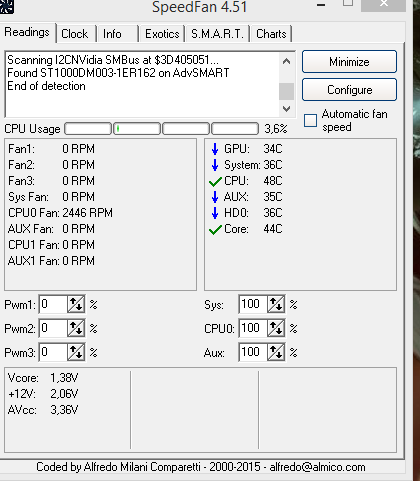Click the fourth CPU Usage bar
This screenshot has width=420, height=481.
point(235,129)
